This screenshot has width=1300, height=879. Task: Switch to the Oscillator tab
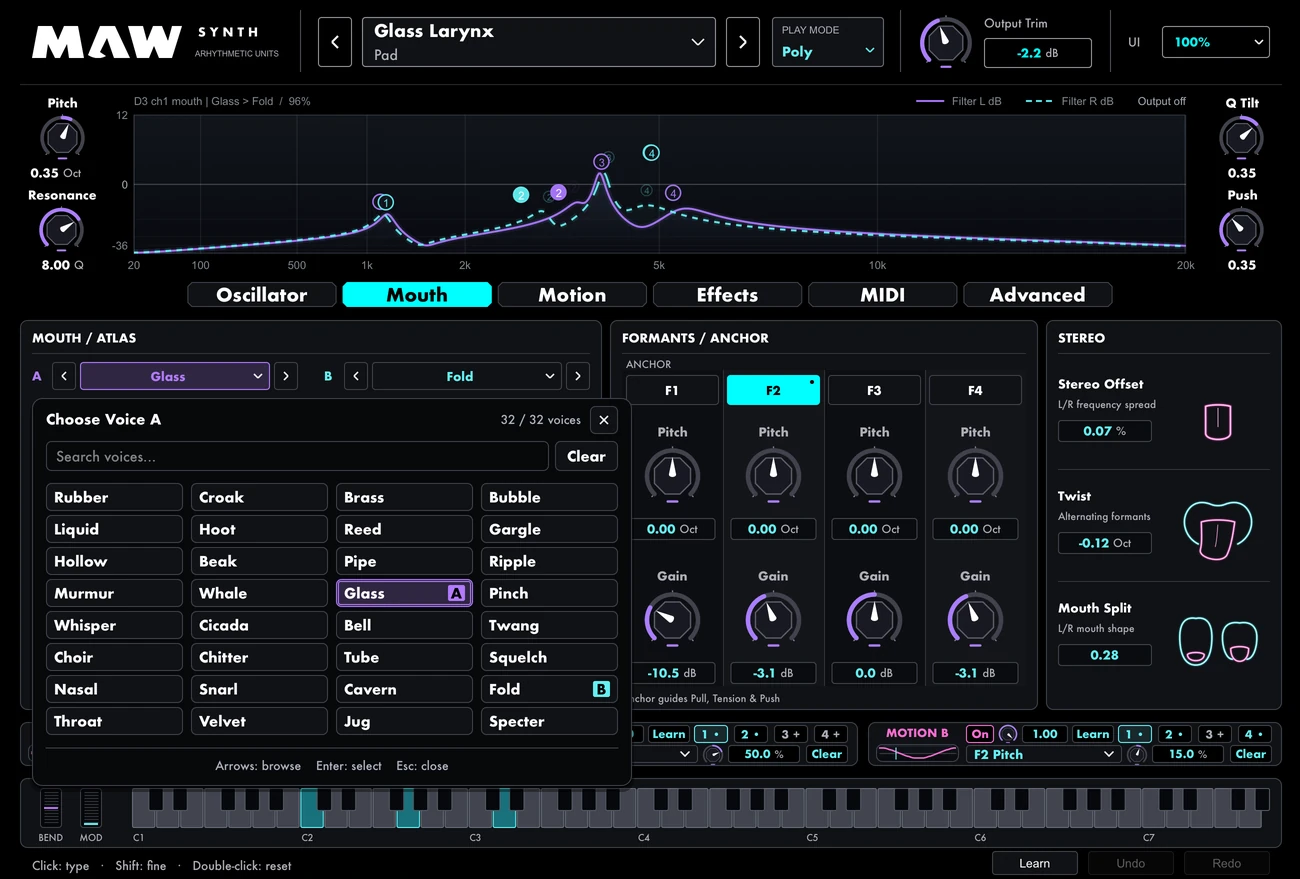[262, 295]
